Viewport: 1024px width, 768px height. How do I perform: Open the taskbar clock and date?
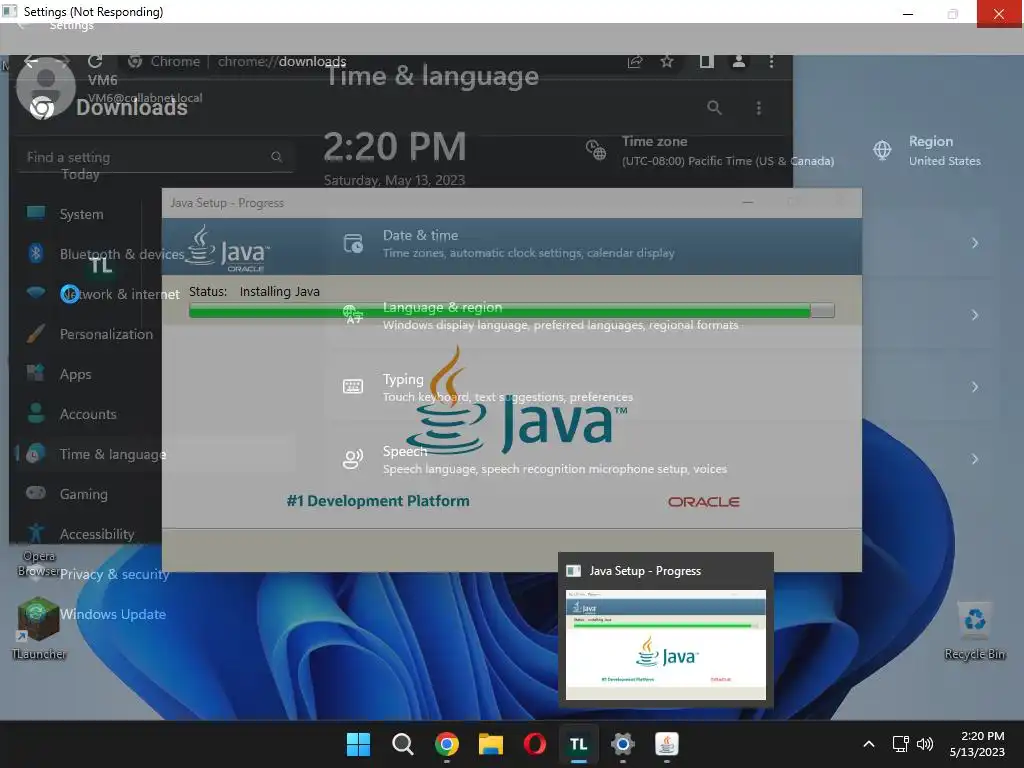977,744
